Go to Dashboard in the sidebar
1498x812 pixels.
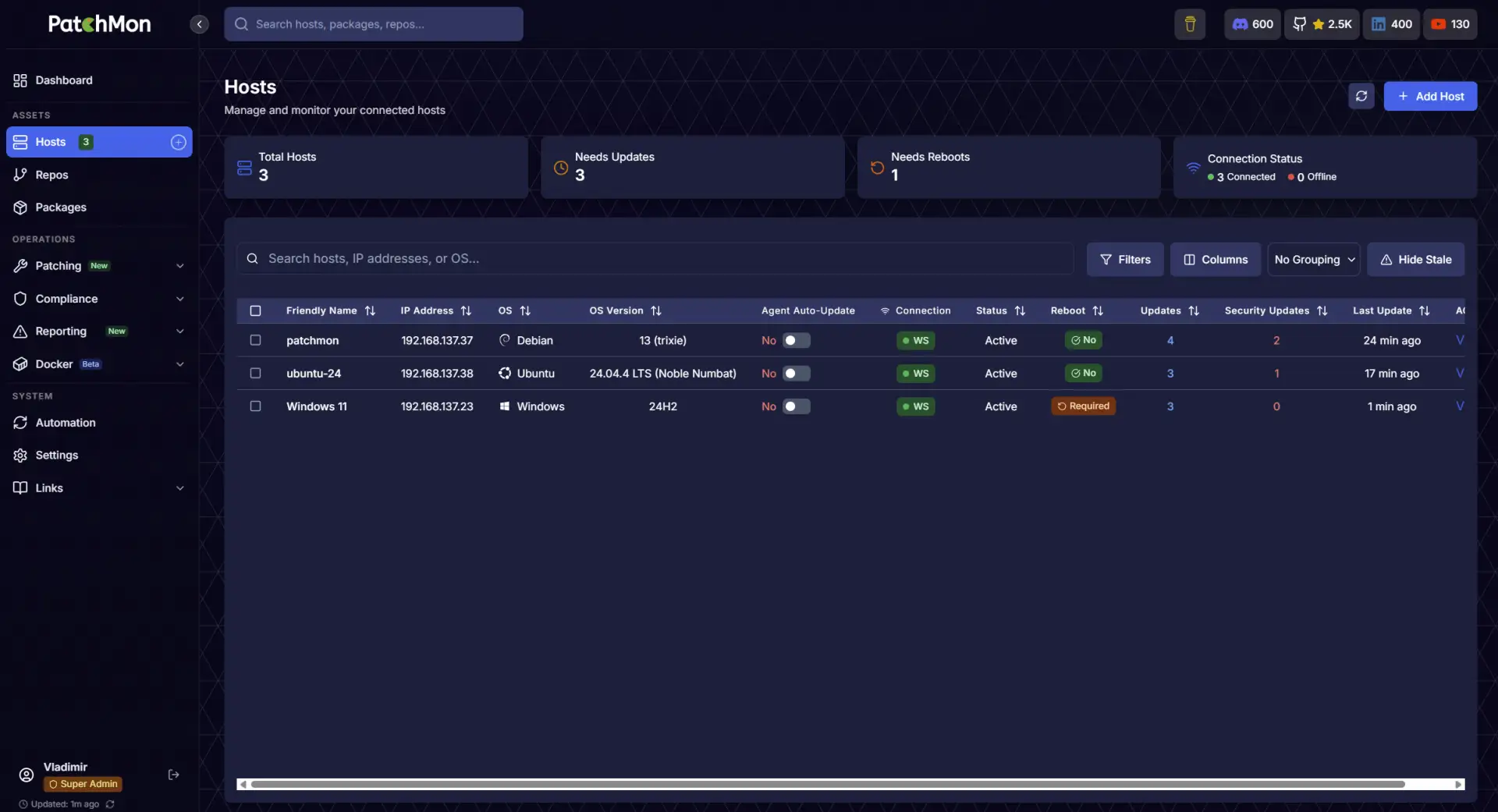click(x=99, y=80)
